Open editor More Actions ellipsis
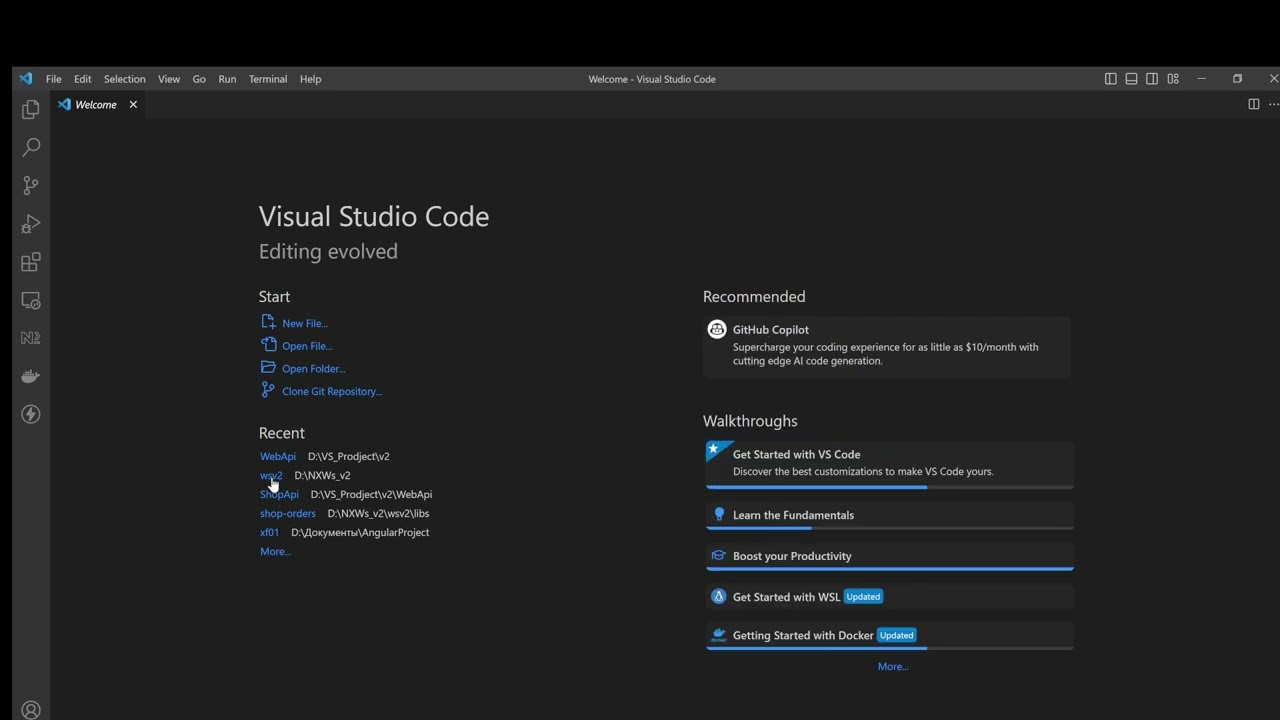Screen dimensions: 1280x720 coord(1273,104)
